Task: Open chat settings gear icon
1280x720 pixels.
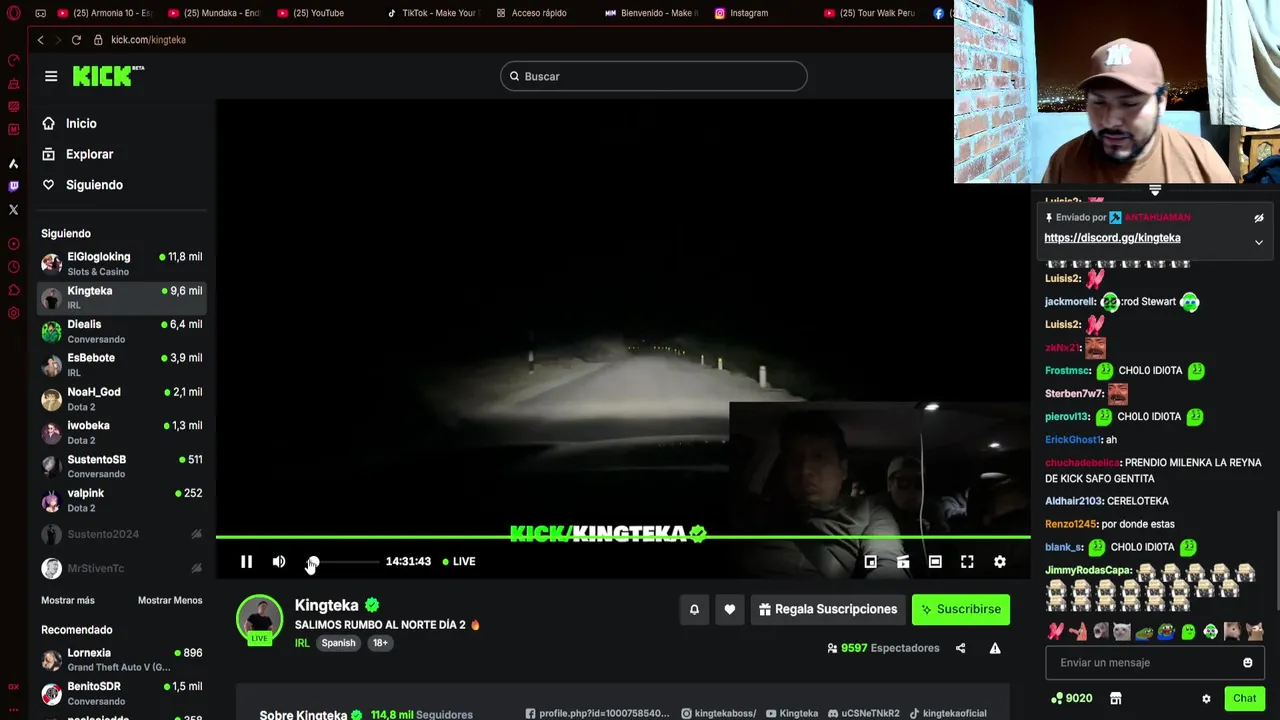Action: coord(1206,699)
